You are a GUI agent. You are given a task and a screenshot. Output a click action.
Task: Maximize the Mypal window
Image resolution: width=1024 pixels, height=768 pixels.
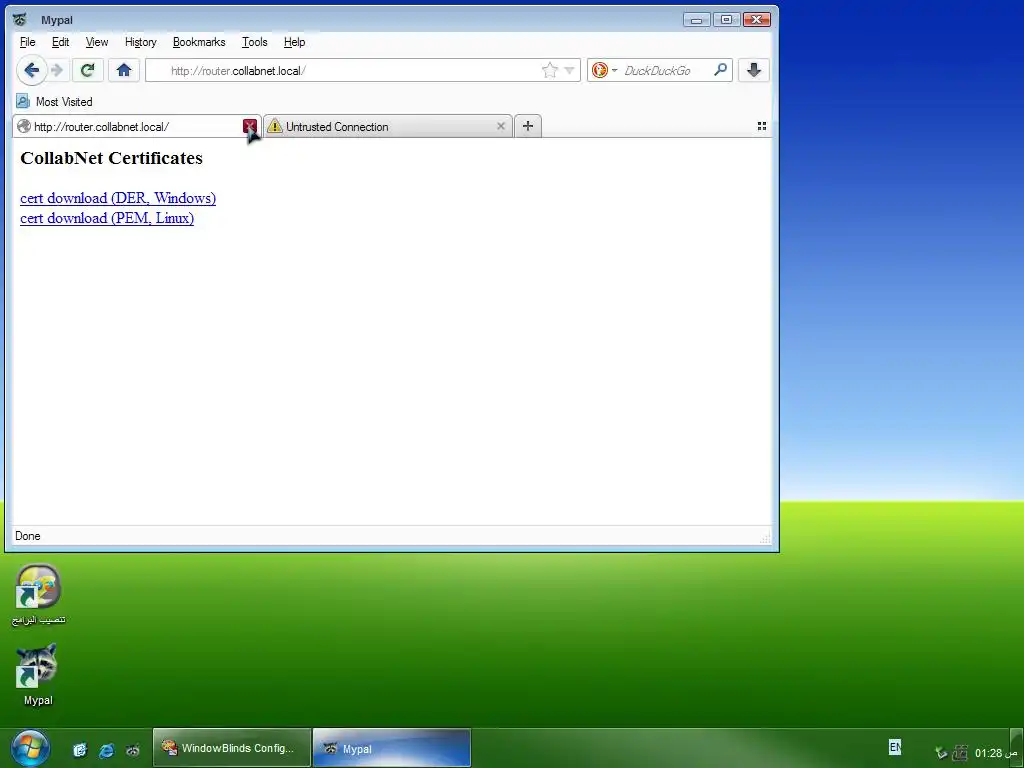click(x=726, y=20)
